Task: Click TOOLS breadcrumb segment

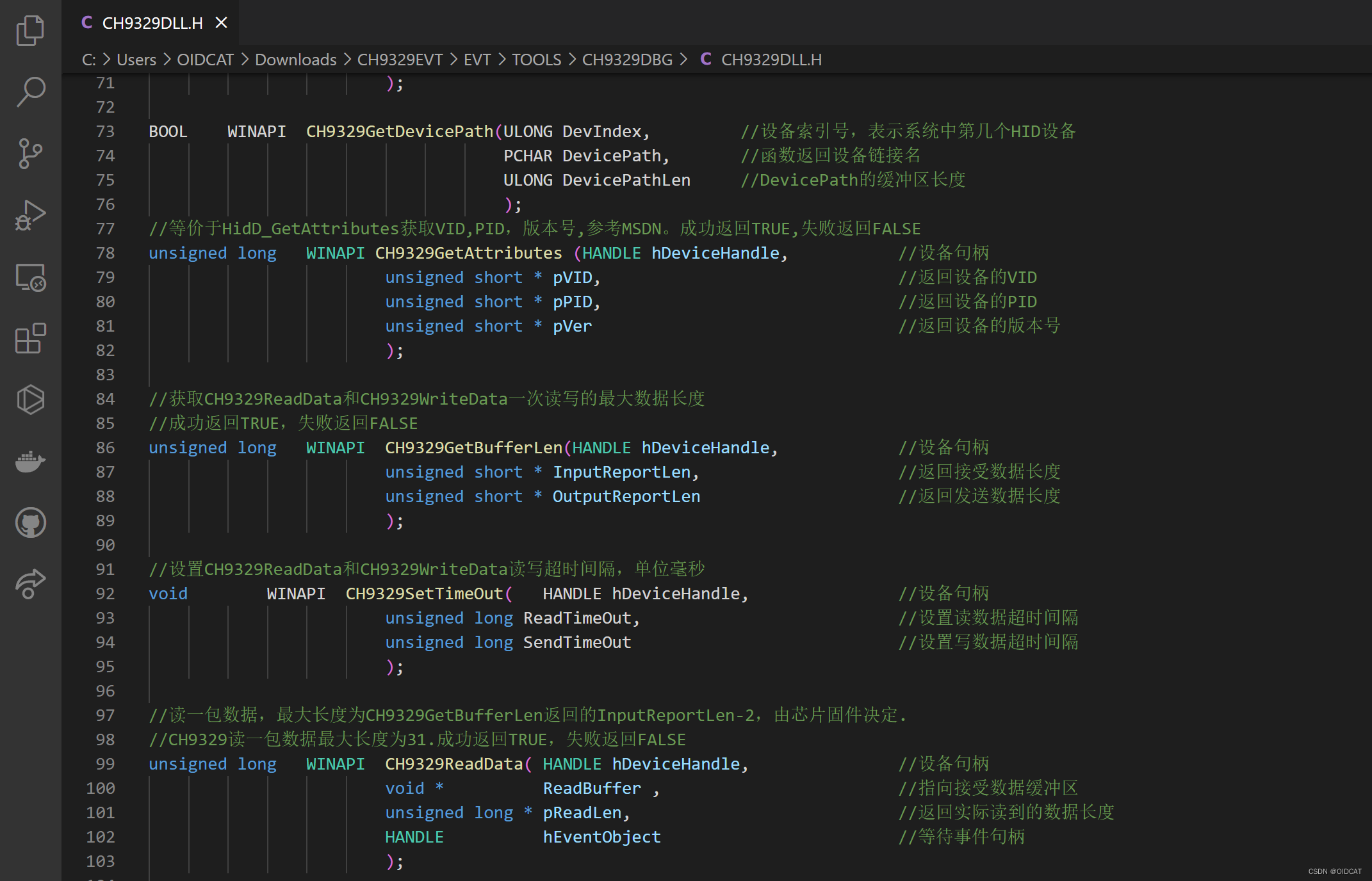Action: 536,60
